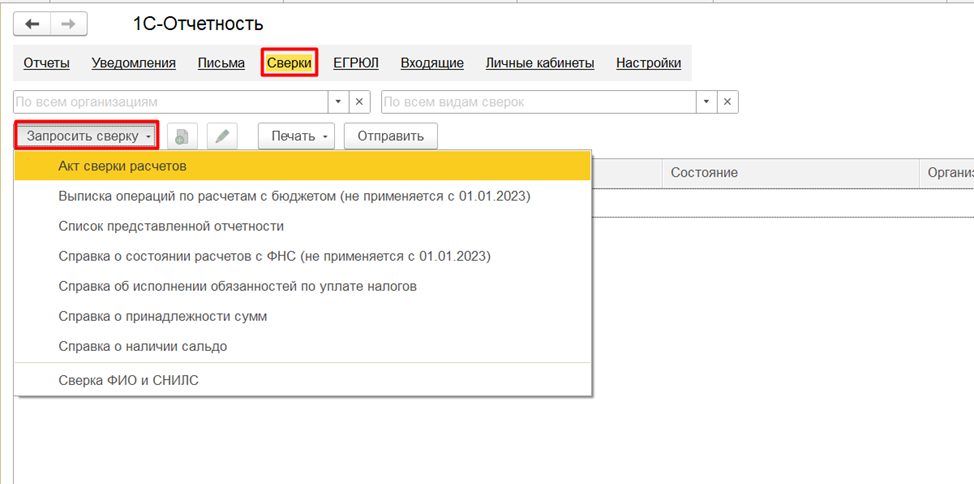The height and width of the screenshot is (484, 974).
Task: Expand the organizations filter dropdown arrow
Action: [339, 102]
